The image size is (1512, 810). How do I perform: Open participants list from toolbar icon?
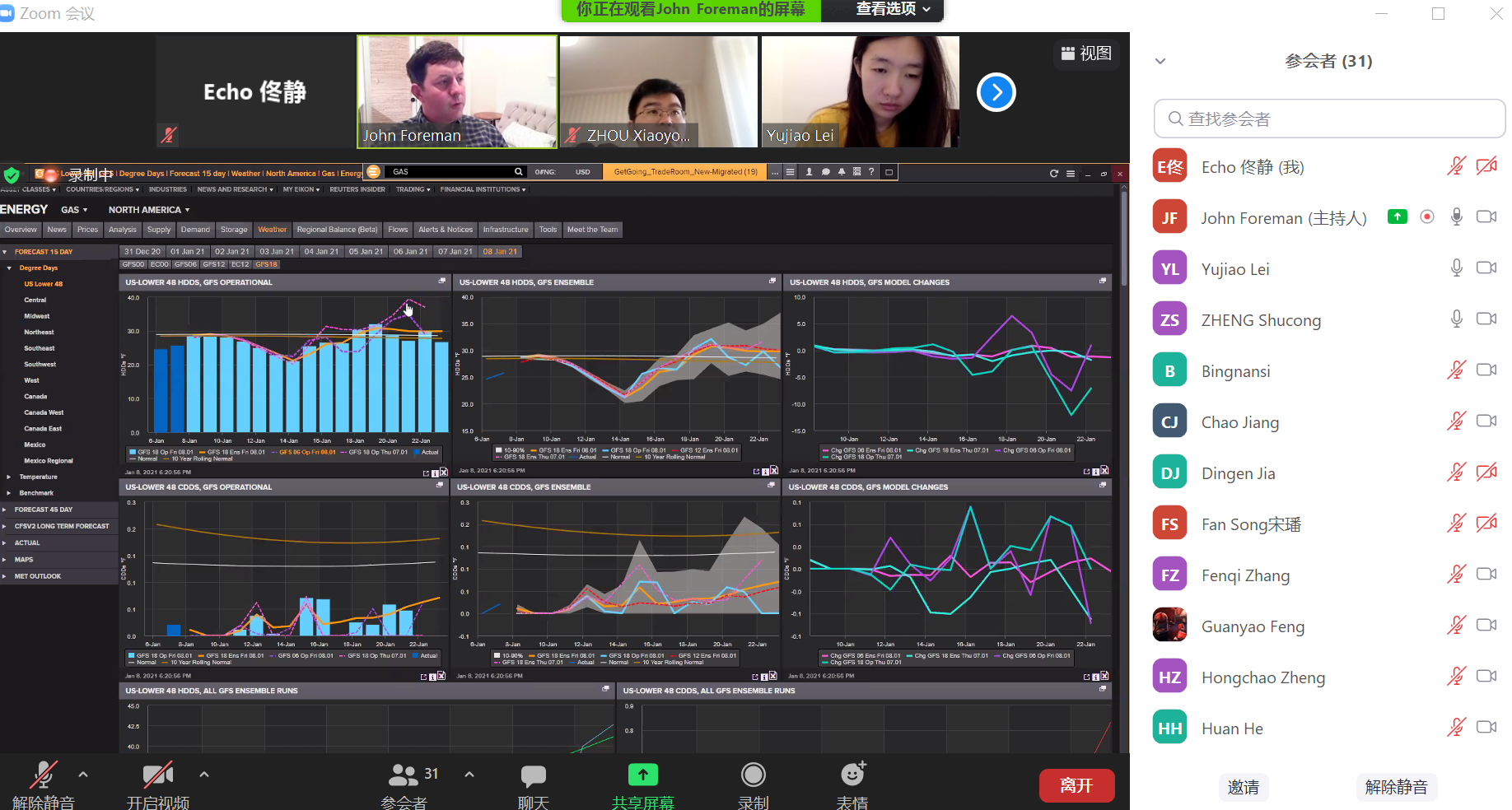click(404, 775)
